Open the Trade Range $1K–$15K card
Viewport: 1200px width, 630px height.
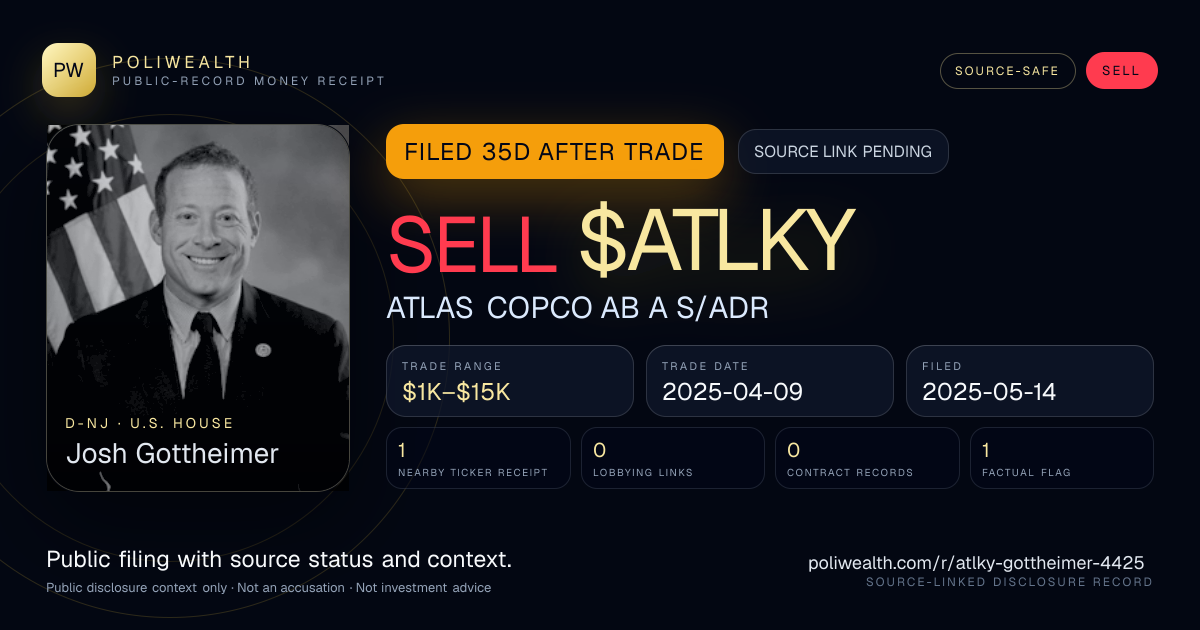tap(510, 381)
